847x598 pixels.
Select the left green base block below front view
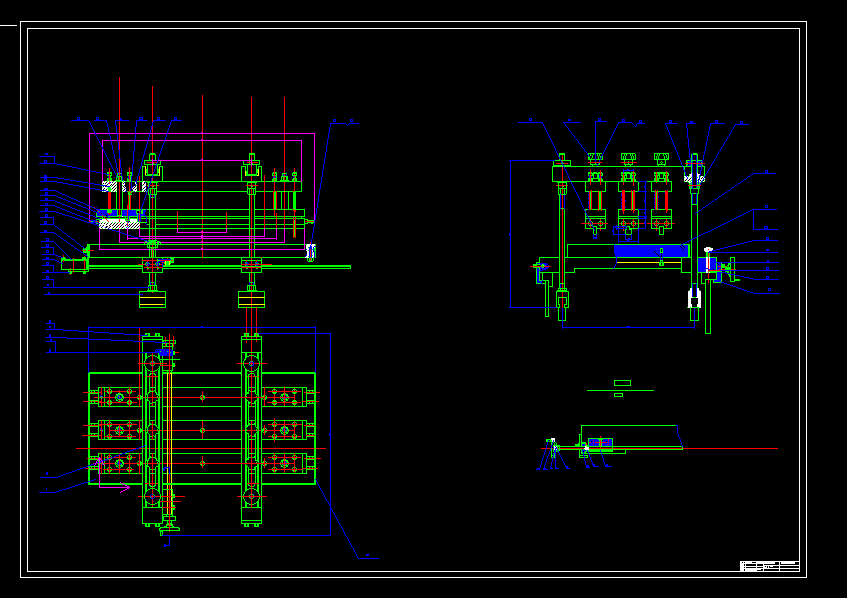152,299
